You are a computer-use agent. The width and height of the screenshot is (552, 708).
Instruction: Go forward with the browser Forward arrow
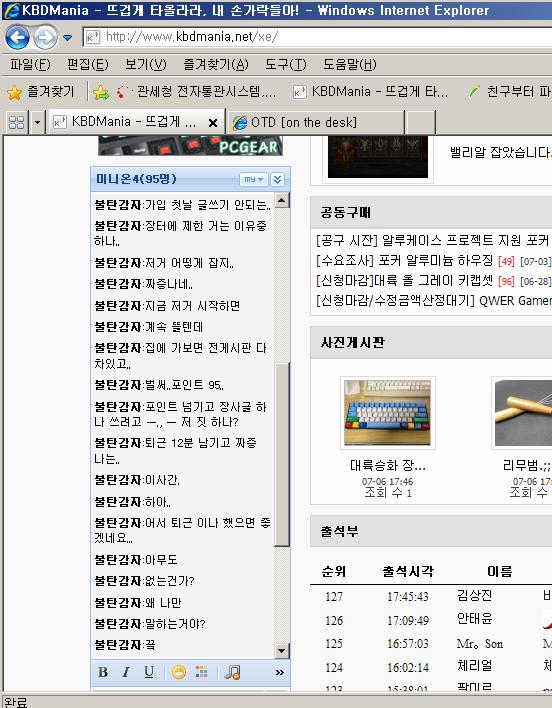[x=45, y=37]
